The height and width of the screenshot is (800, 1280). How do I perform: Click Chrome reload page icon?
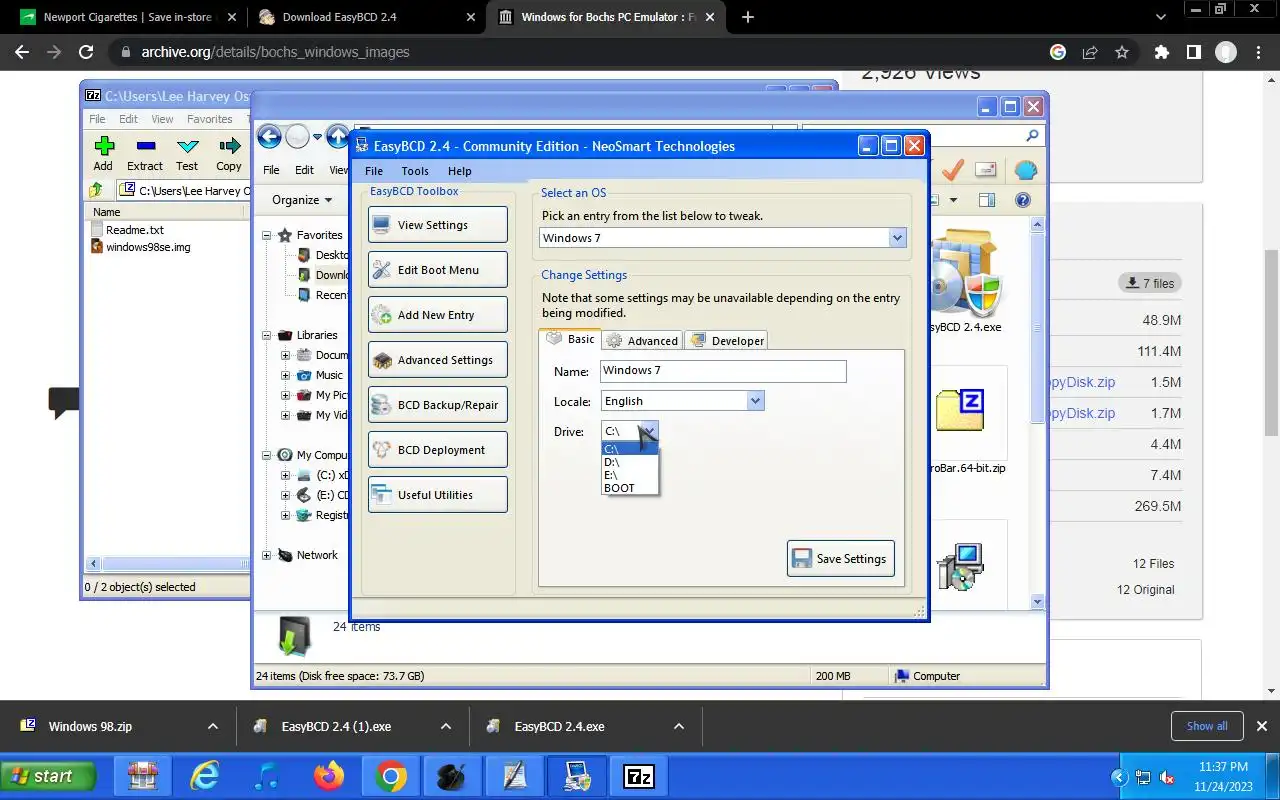tap(86, 52)
